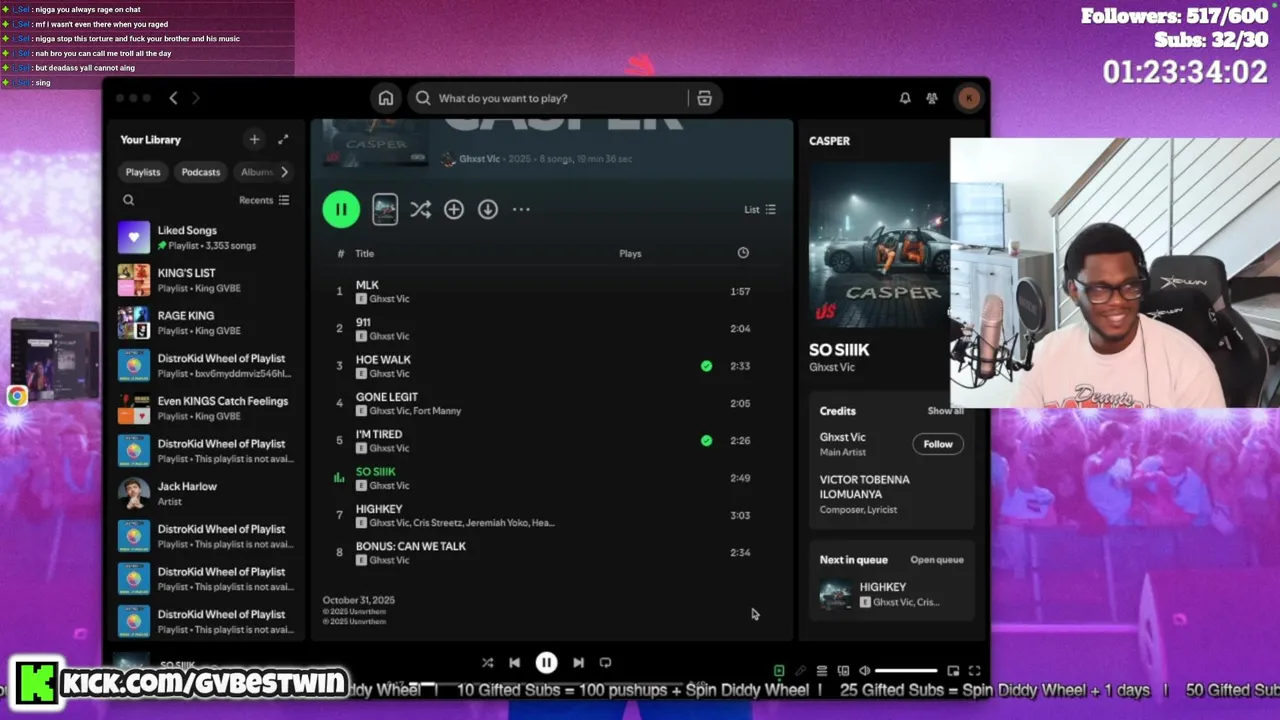Open Ghxst Vic link in album header
The height and width of the screenshot is (720, 1280).
pos(479,159)
